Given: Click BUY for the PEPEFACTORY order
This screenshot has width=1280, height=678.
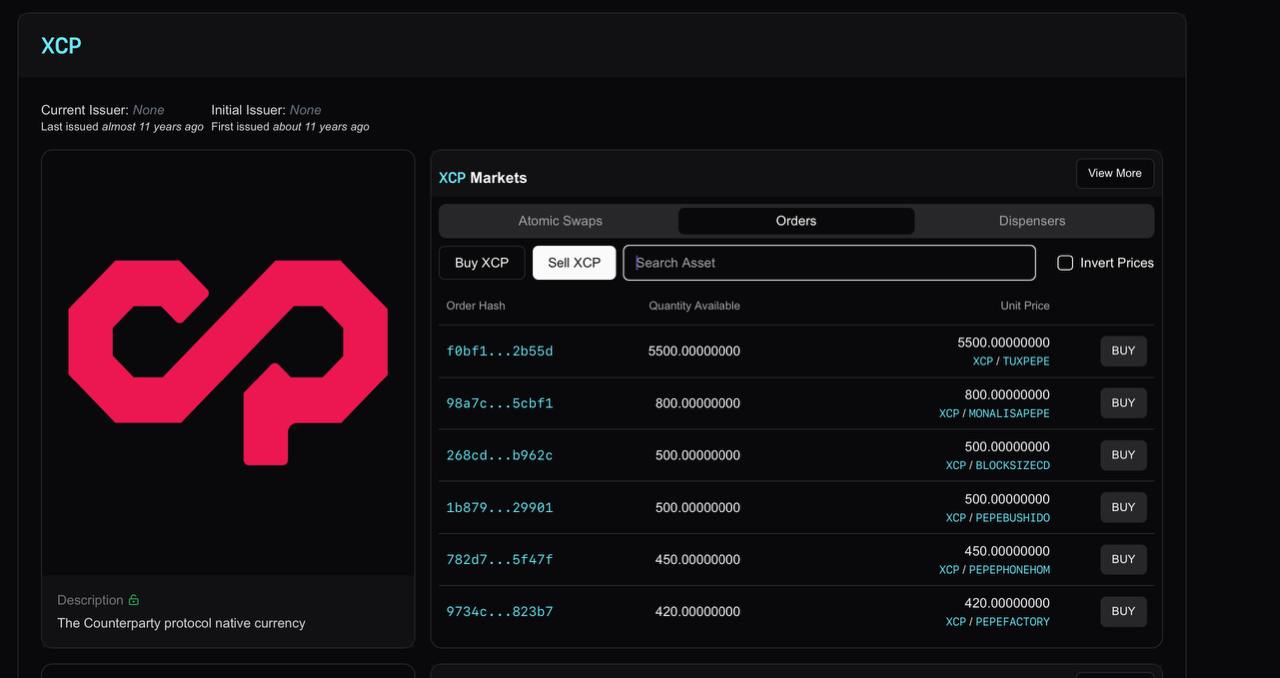Looking at the screenshot, I should [1123, 611].
